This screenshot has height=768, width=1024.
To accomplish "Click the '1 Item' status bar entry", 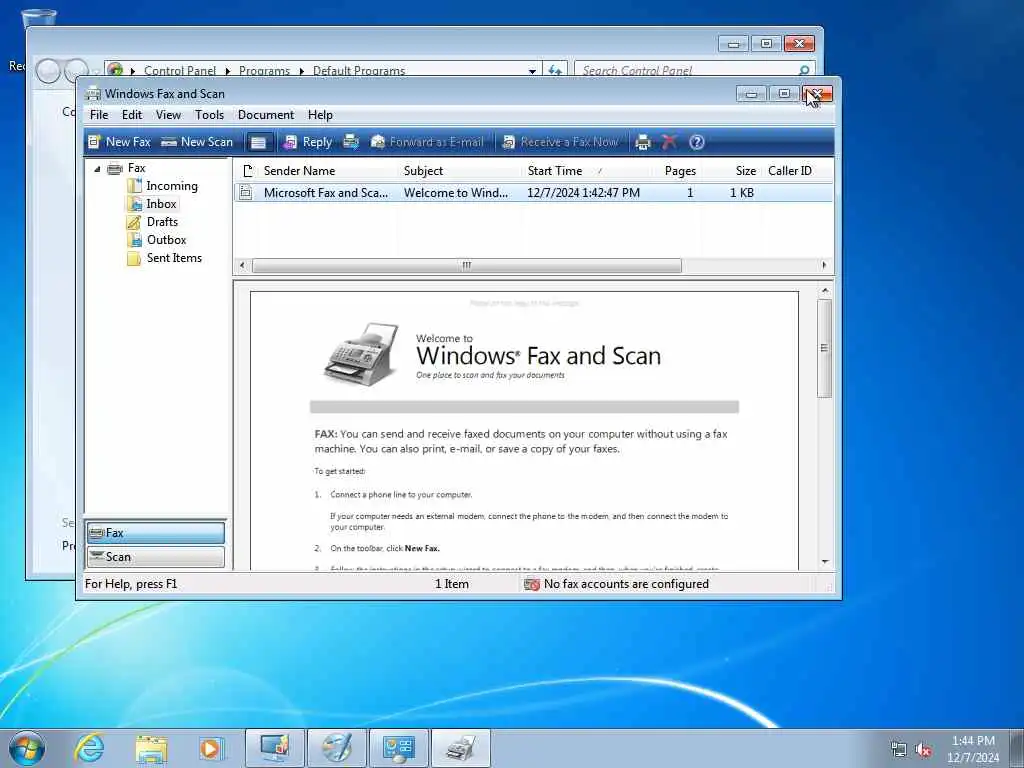I will (452, 584).
